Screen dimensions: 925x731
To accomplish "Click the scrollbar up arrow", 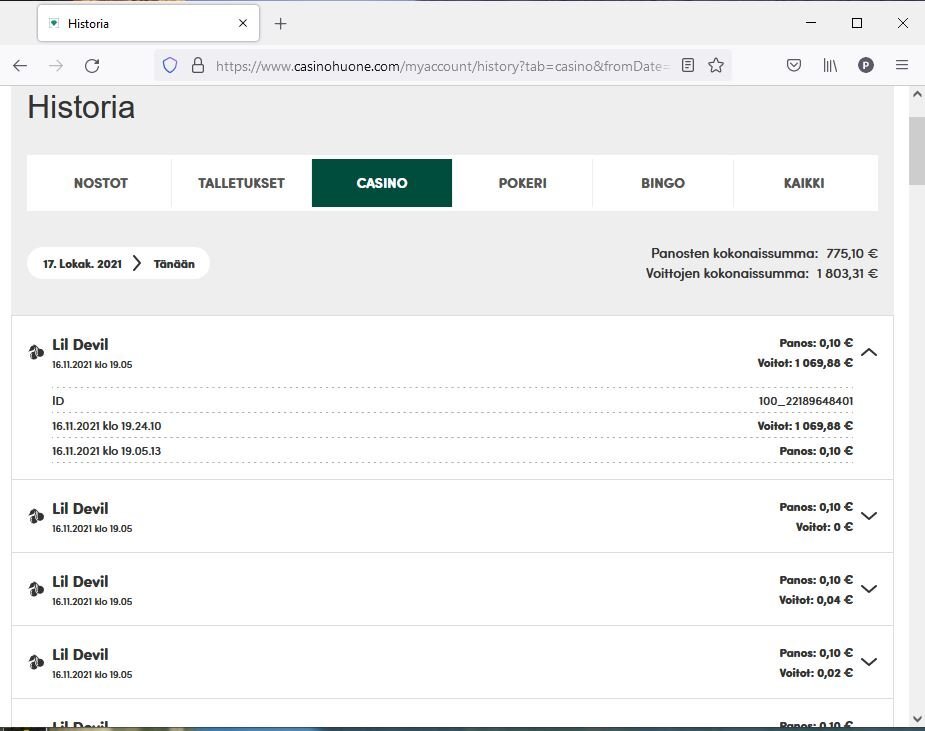I will [x=917, y=94].
